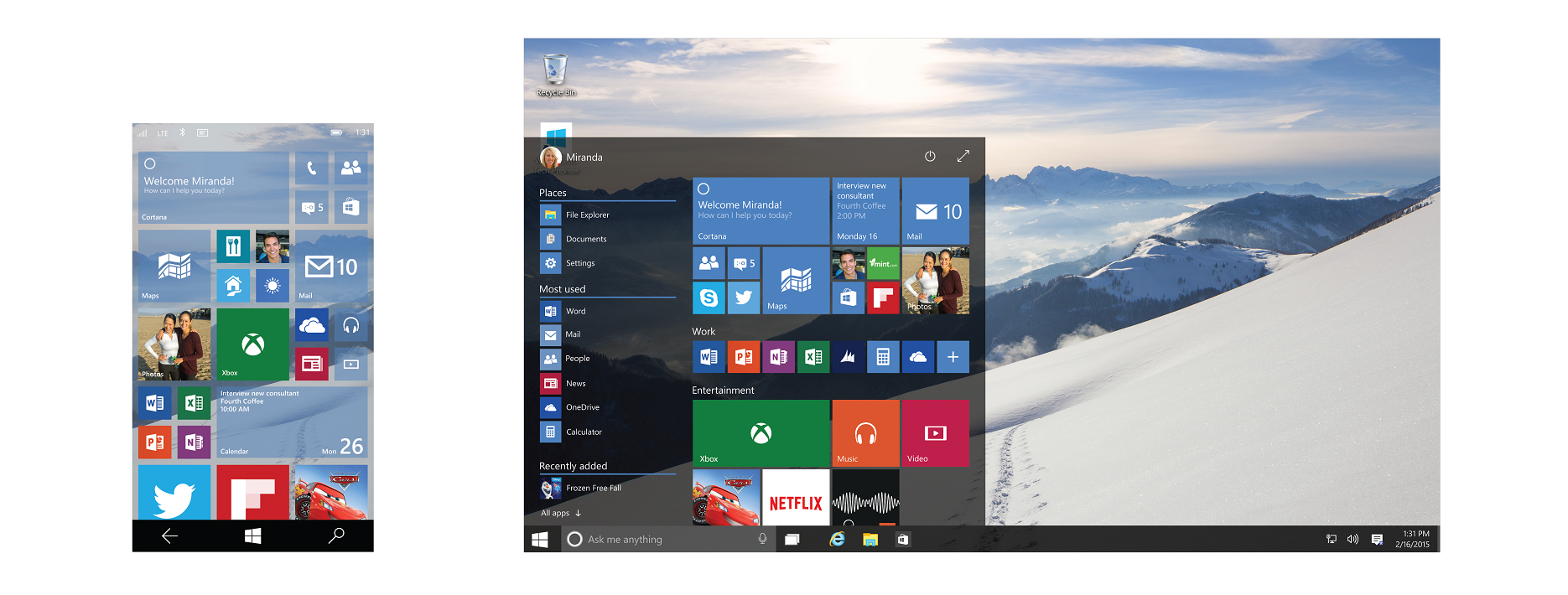Open the Messaging tile in desktop Start menu
The height and width of the screenshot is (595, 1568).
coord(744,263)
